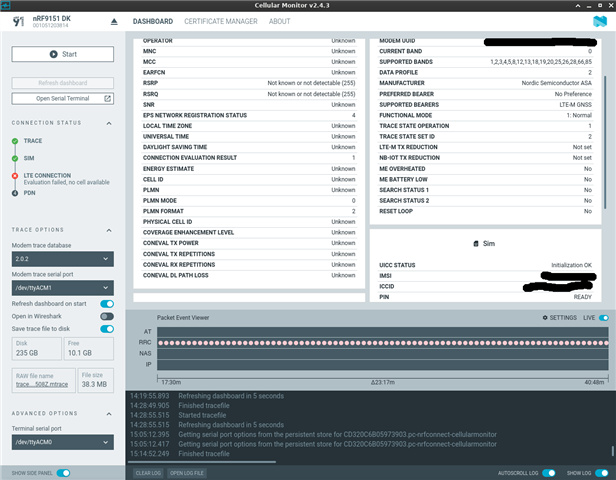Image resolution: width=616 pixels, height=480 pixels.
Task: Click the FUNCTIONAL MODE 1: Normal value
Action: [579, 115]
